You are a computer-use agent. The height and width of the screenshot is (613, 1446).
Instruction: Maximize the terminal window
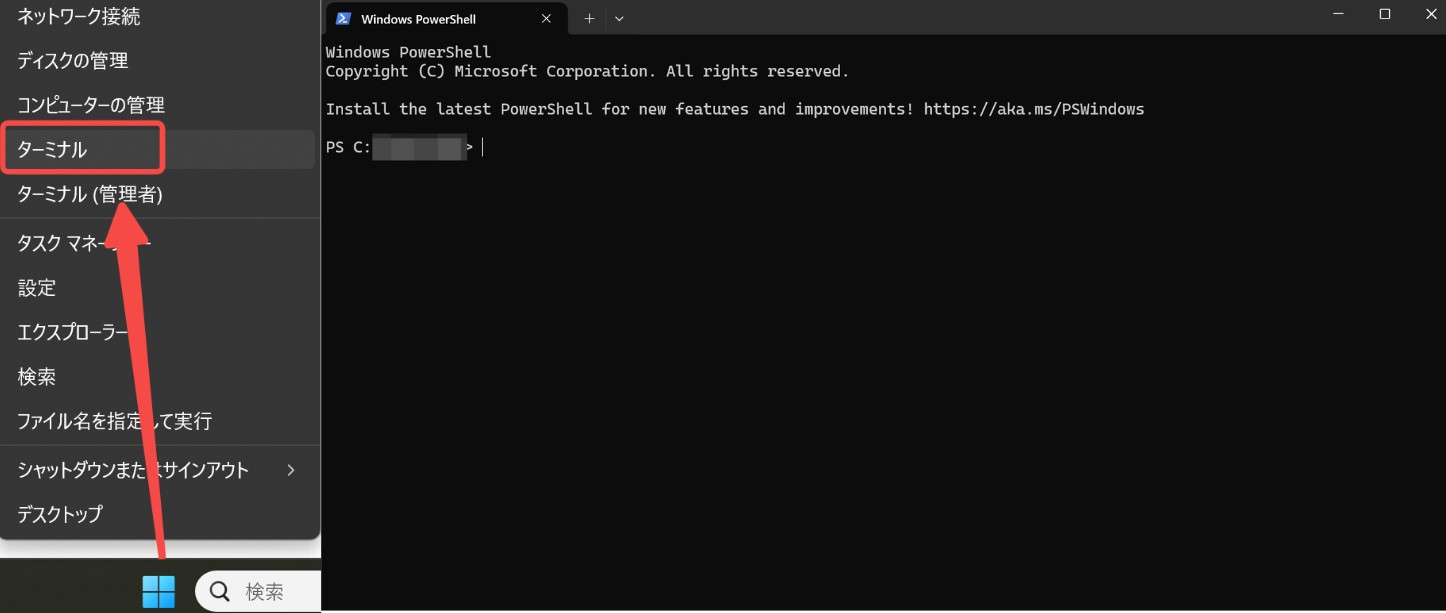(1385, 14)
